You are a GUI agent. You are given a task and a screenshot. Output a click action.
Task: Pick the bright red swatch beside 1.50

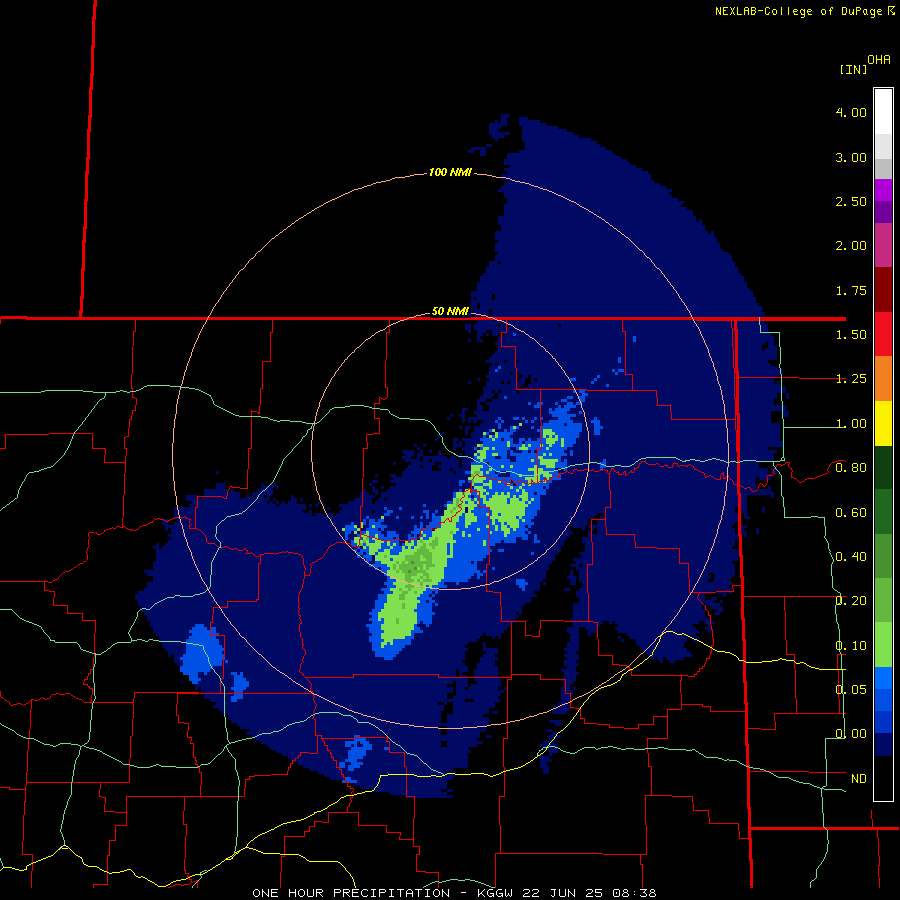(x=883, y=334)
